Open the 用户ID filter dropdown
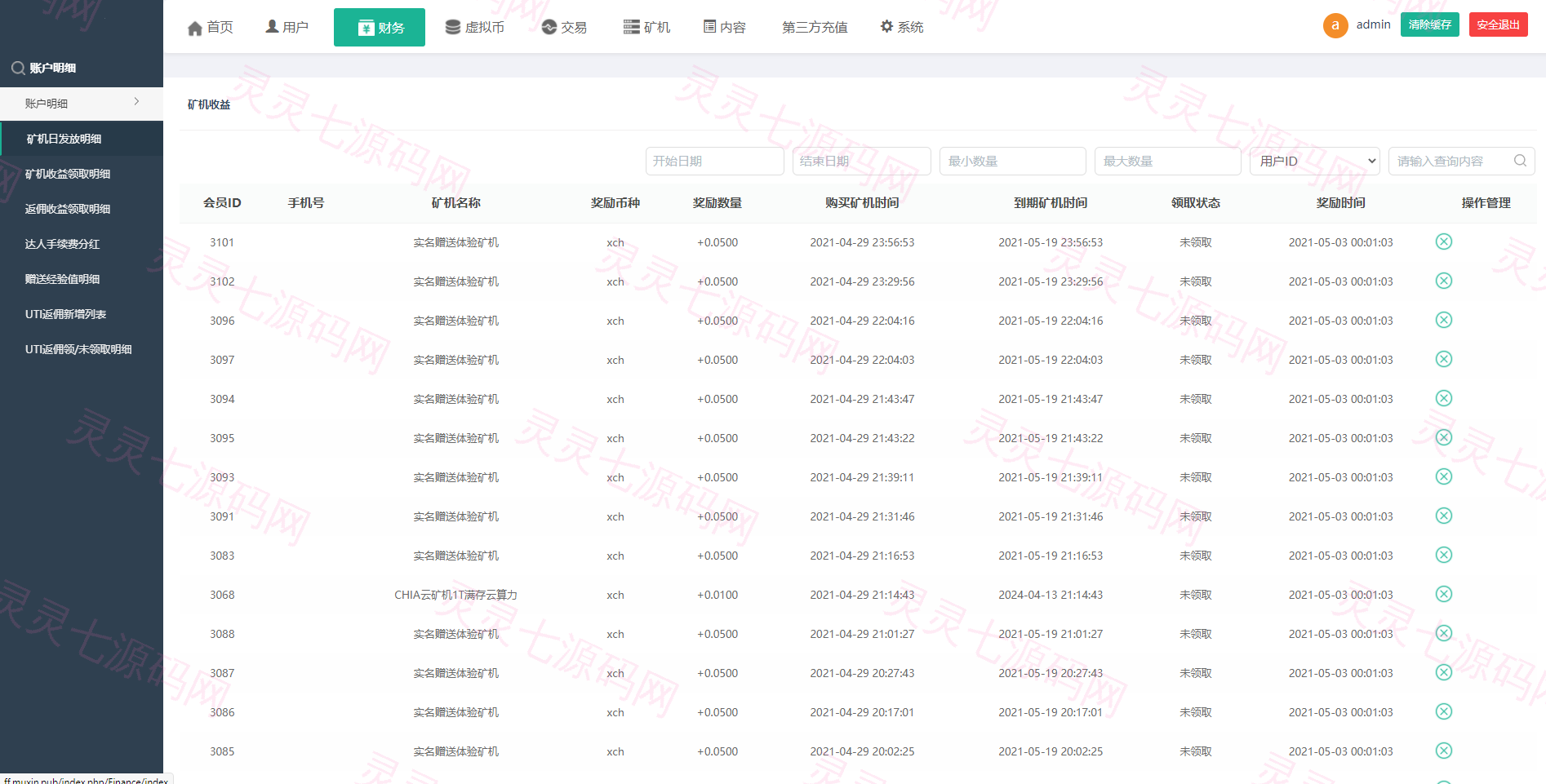 coord(1314,161)
